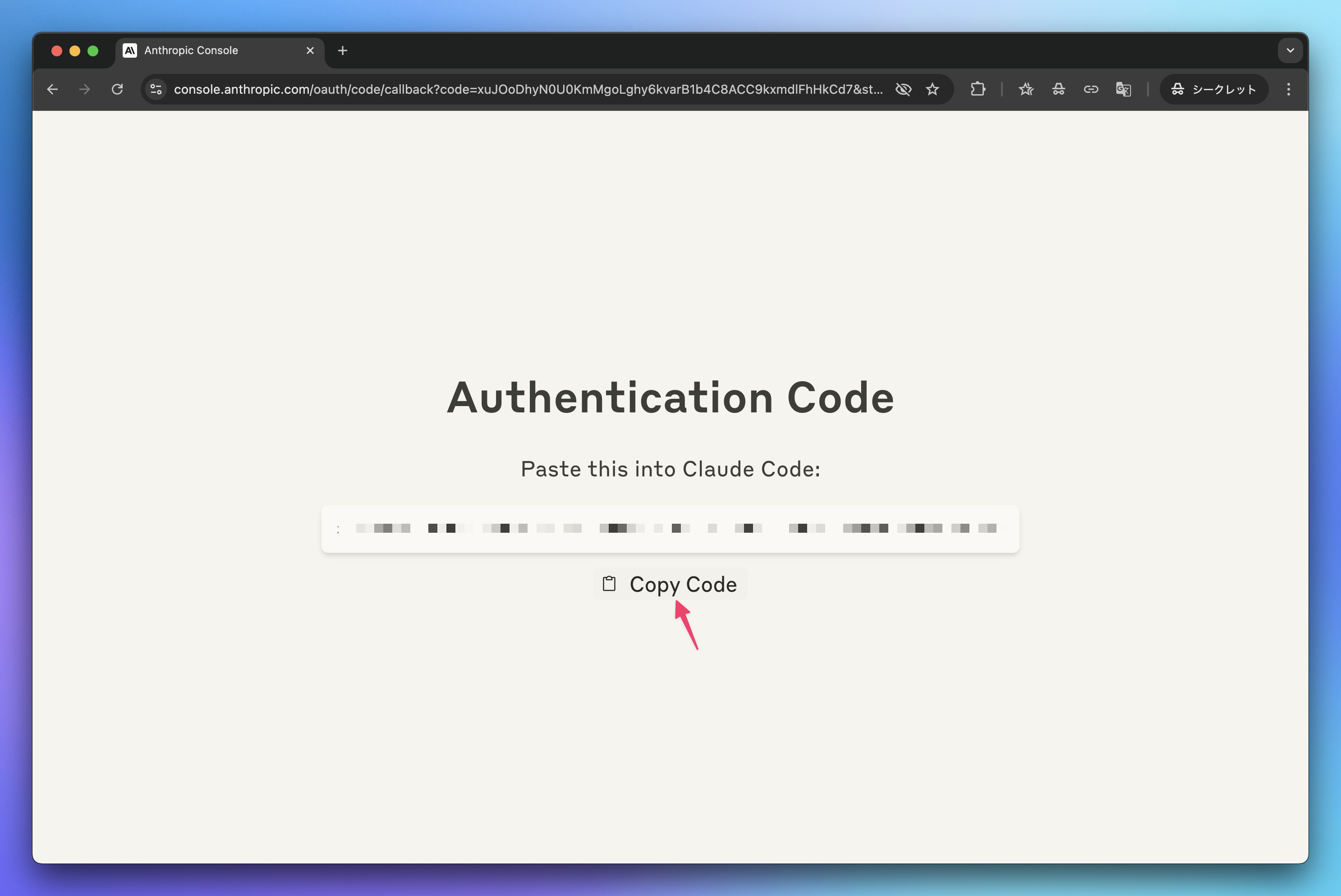The height and width of the screenshot is (896, 1341).
Task: Click the link chain extension icon
Action: click(1091, 89)
